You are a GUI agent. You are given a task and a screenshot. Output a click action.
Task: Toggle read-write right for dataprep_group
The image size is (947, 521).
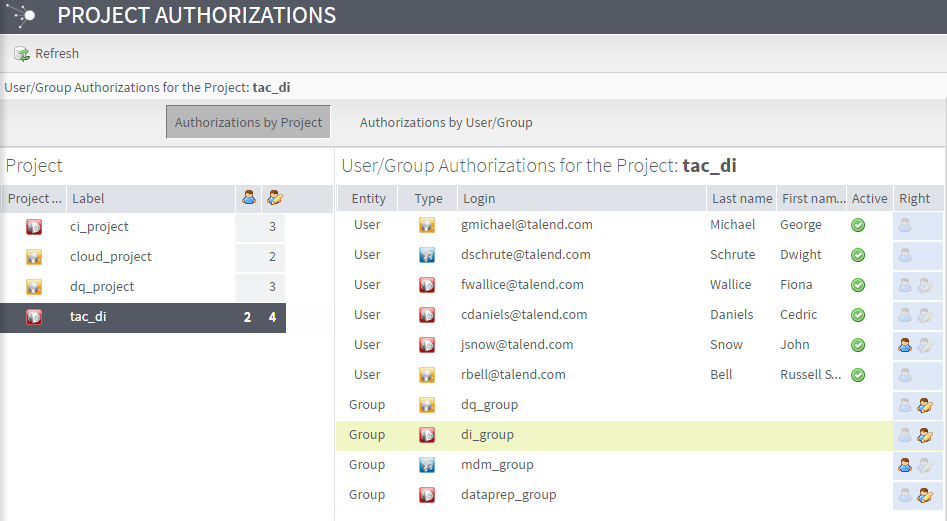point(925,495)
